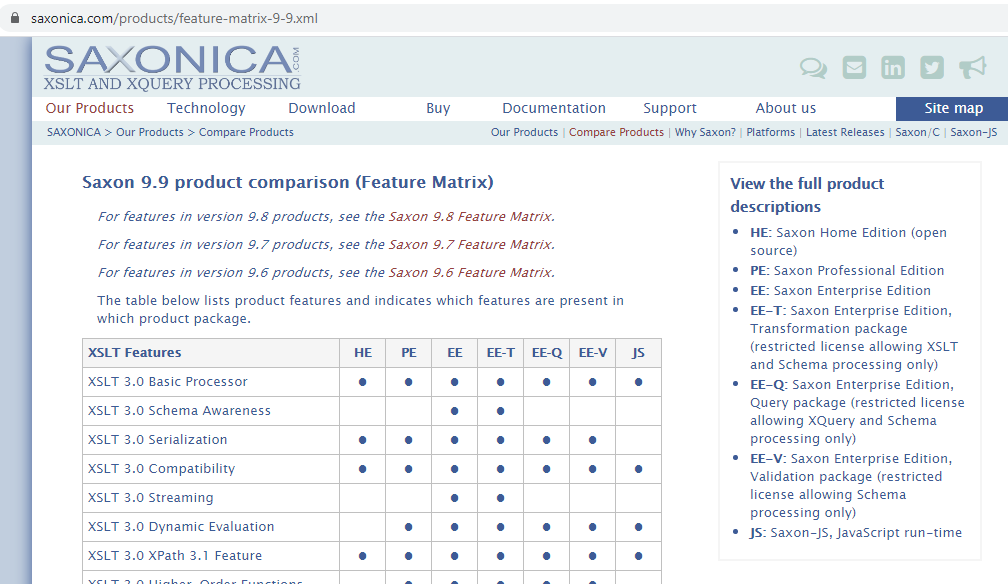Open the Saxon 9.6 Feature Matrix link

tap(471, 273)
